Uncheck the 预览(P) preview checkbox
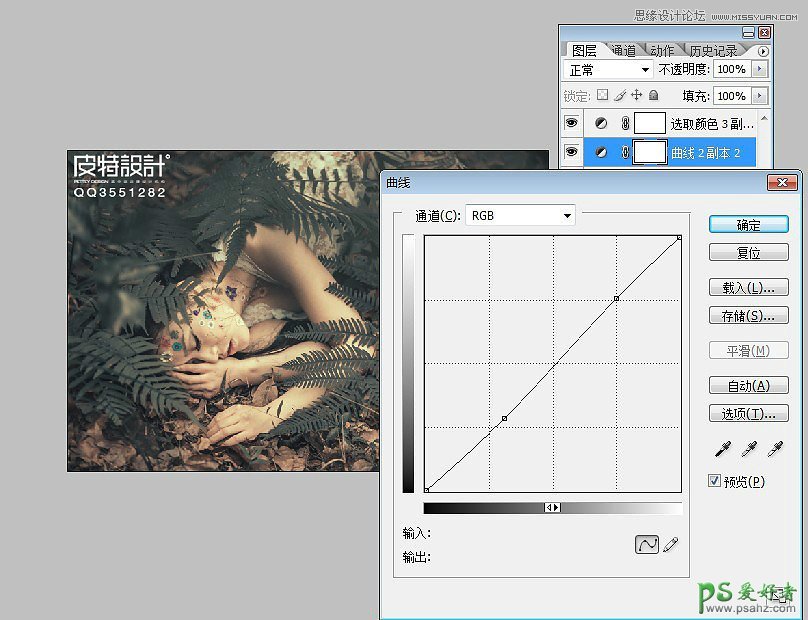 click(714, 481)
